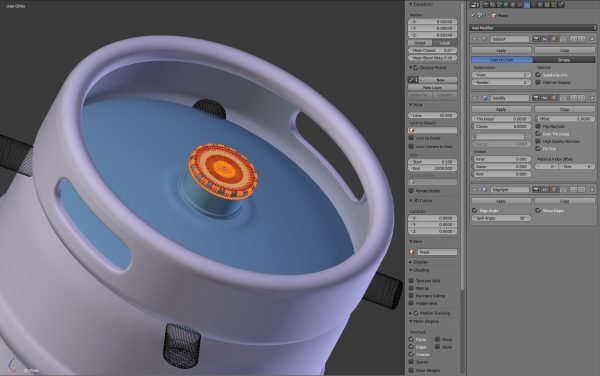Toggle EdgeSplit modifier render visibility icon
The image size is (600, 376).
click(536, 189)
